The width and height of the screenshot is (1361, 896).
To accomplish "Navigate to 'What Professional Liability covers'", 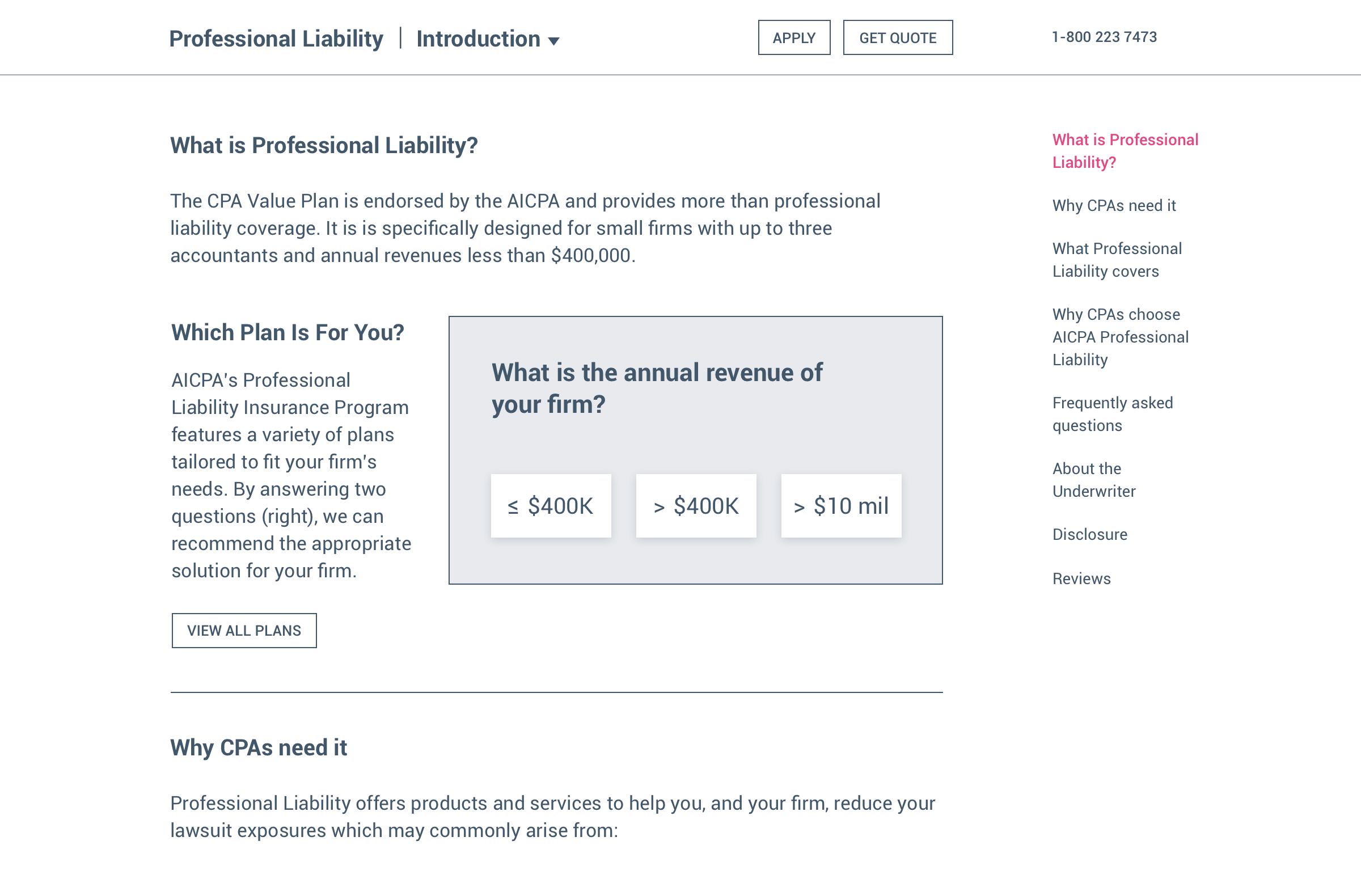I will point(1116,260).
